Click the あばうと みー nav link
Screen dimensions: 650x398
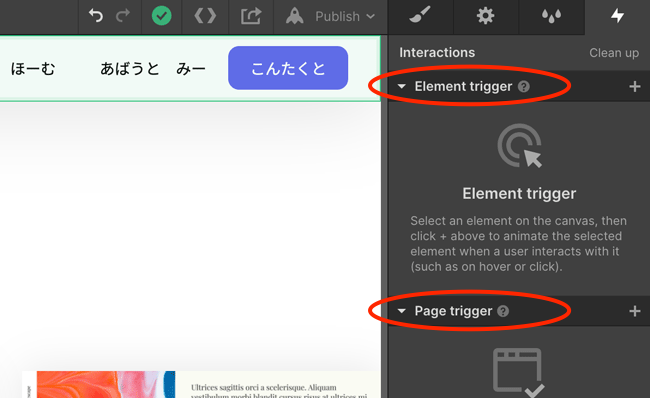pyautogui.click(x=153, y=68)
